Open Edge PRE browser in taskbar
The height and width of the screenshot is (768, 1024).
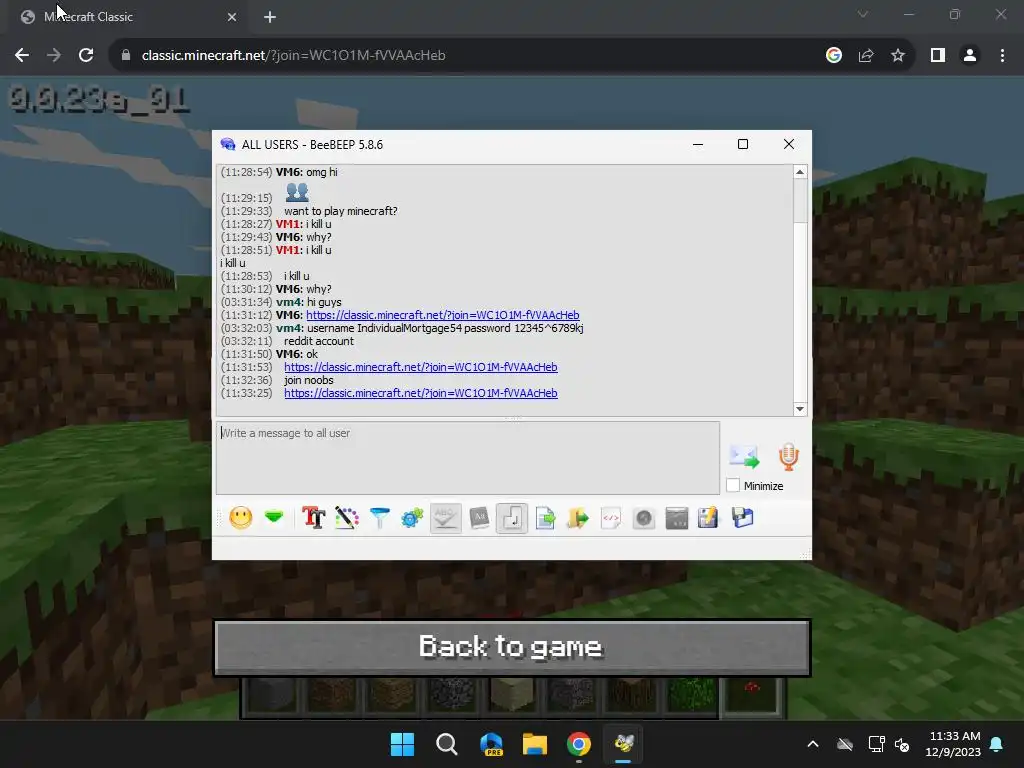click(491, 744)
